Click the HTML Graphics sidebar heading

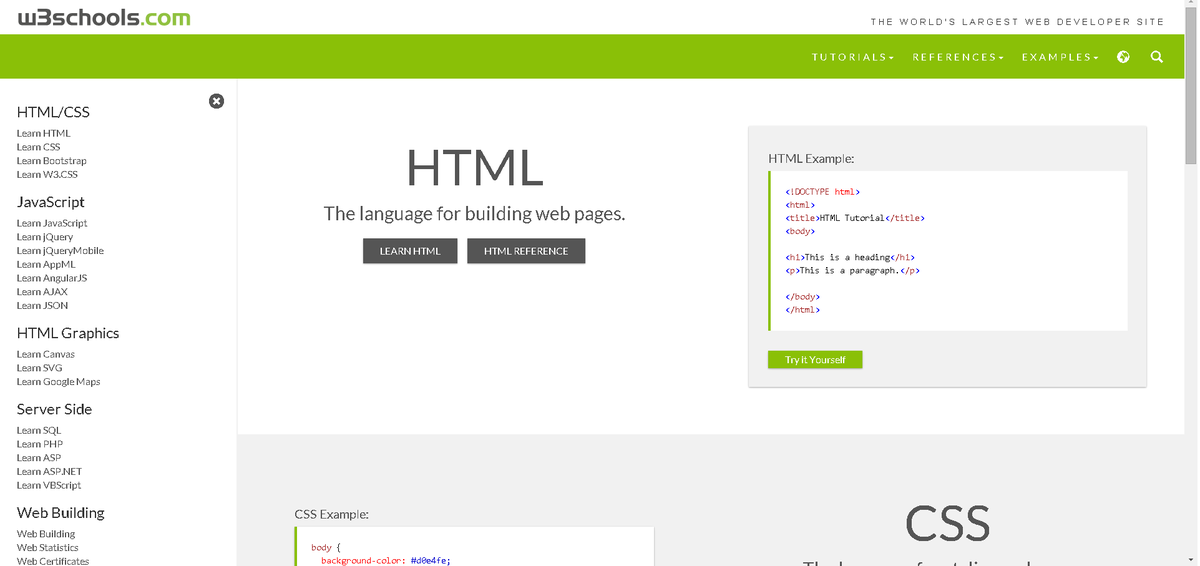pyautogui.click(x=68, y=333)
